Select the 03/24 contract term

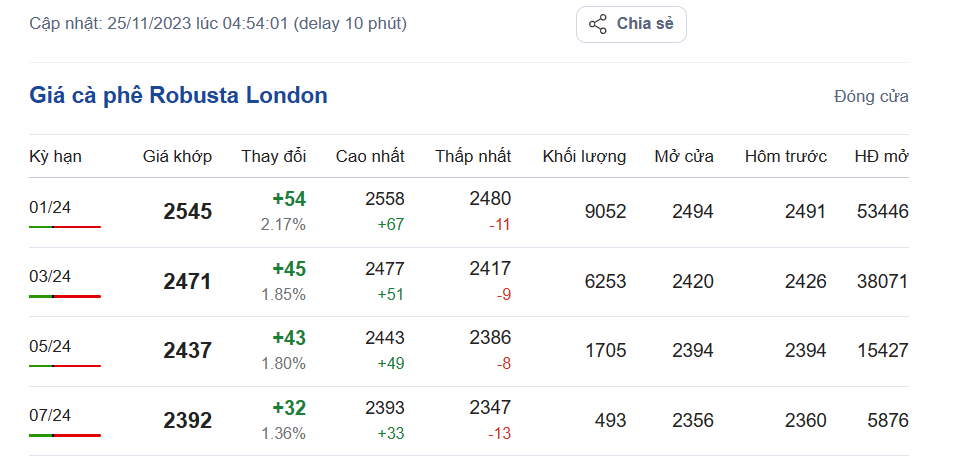point(50,276)
